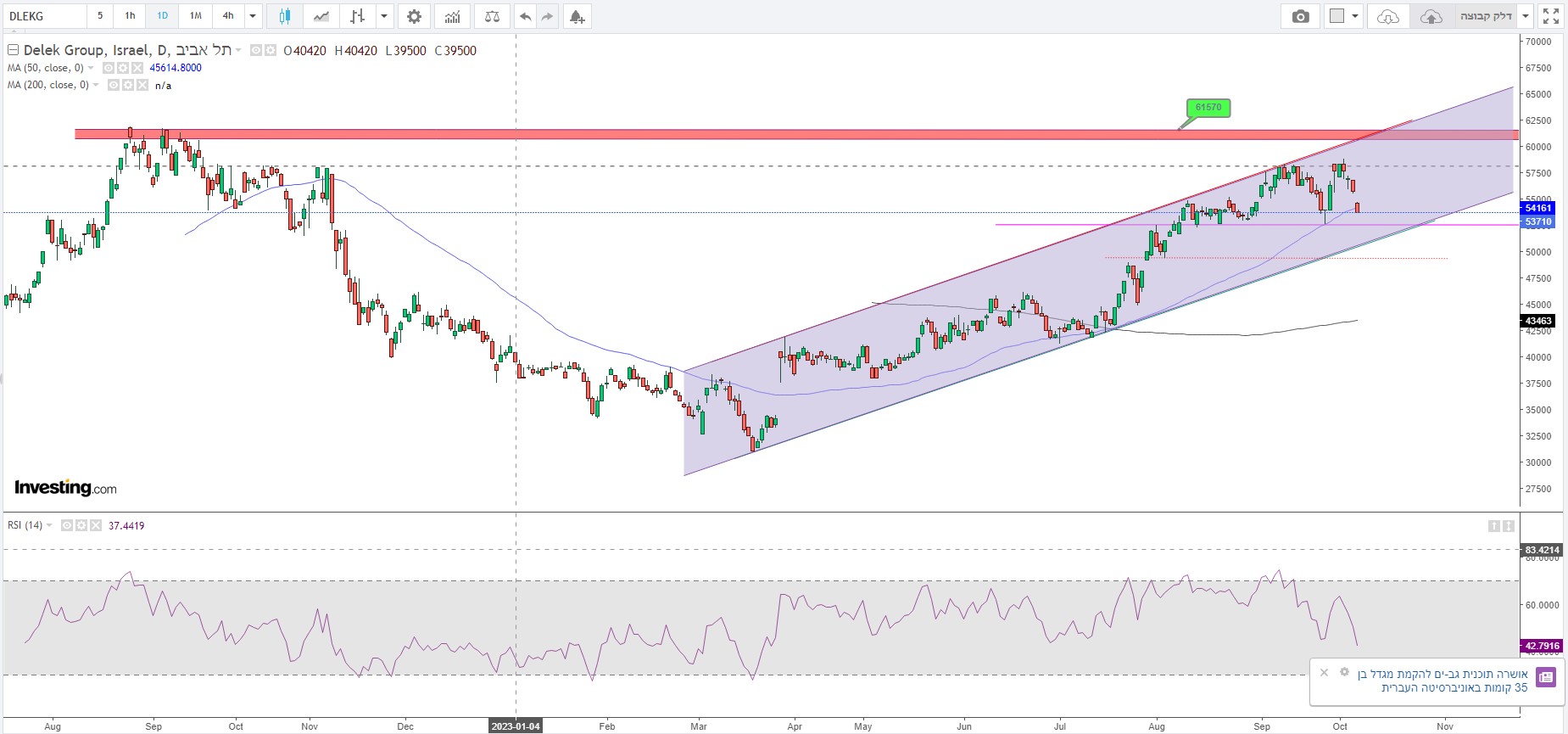Expand MA (50, close, 0) legend dropdown
The height and width of the screenshot is (734, 1568).
click(x=92, y=68)
